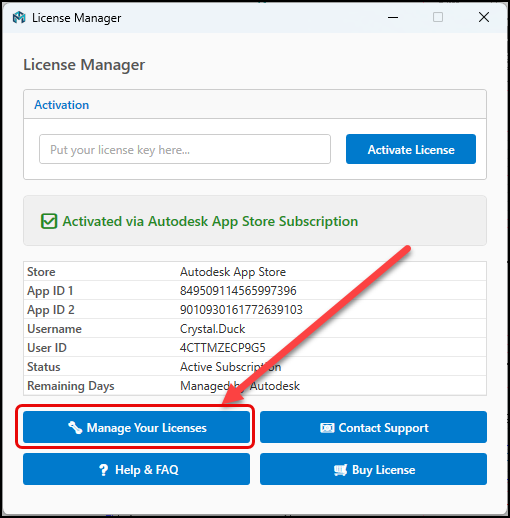The image size is (510, 518).
Task: Click the 'App ID 2' row label
Action: 51,310
